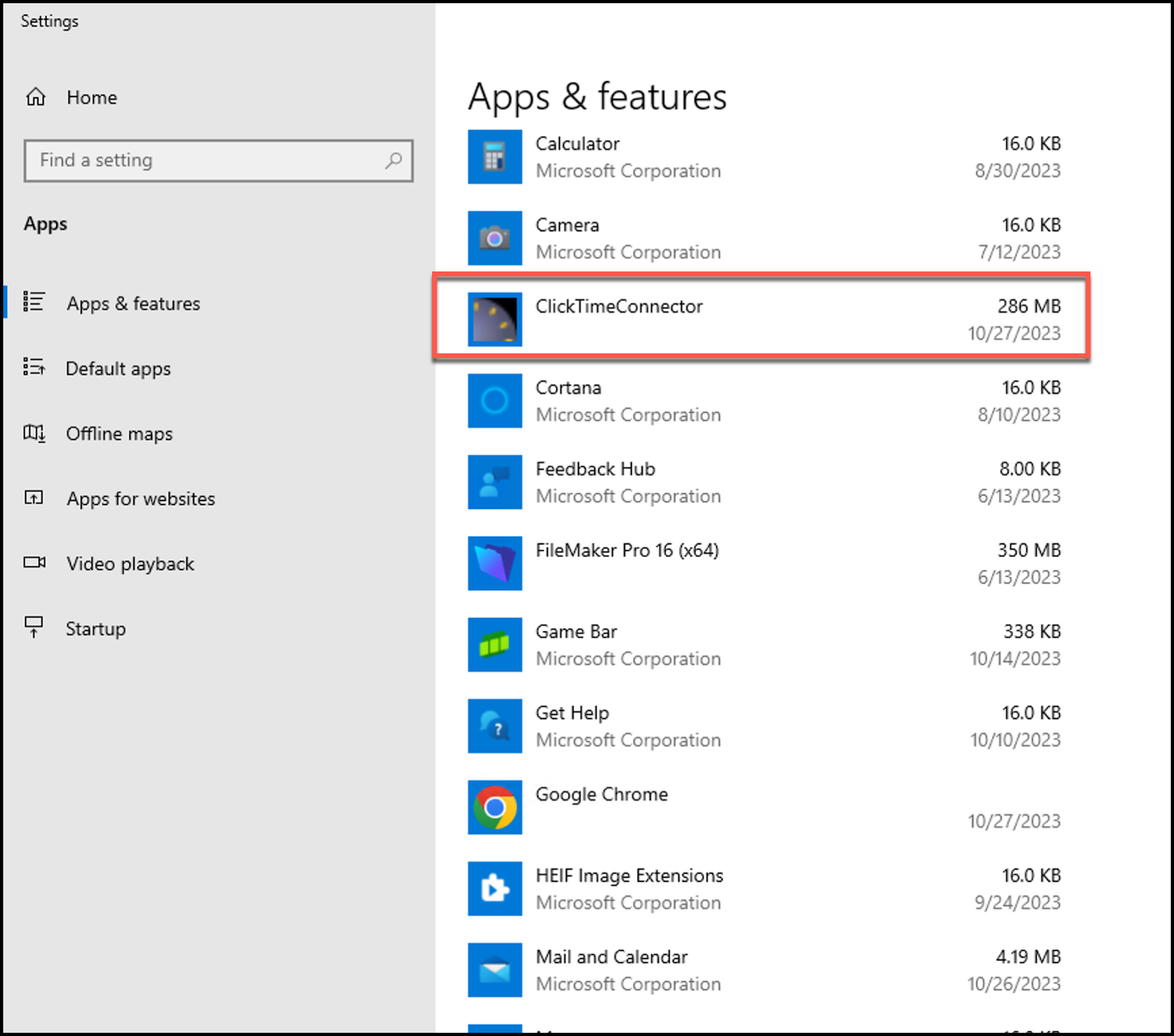Click the Feedback Hub app name
The image size is (1174, 1036).
coord(596,469)
